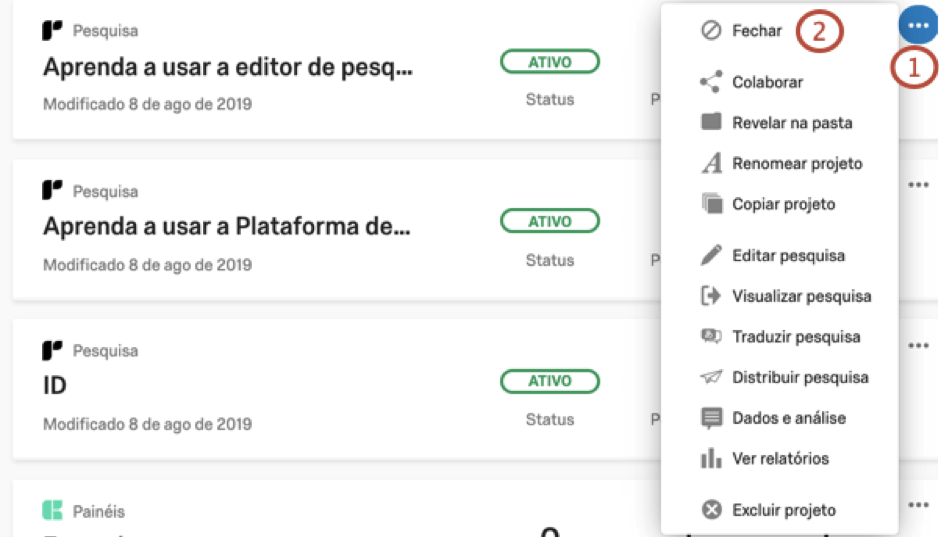Screen dimensions: 939x537
Task: Select Revelar na pasta option
Action: point(792,123)
